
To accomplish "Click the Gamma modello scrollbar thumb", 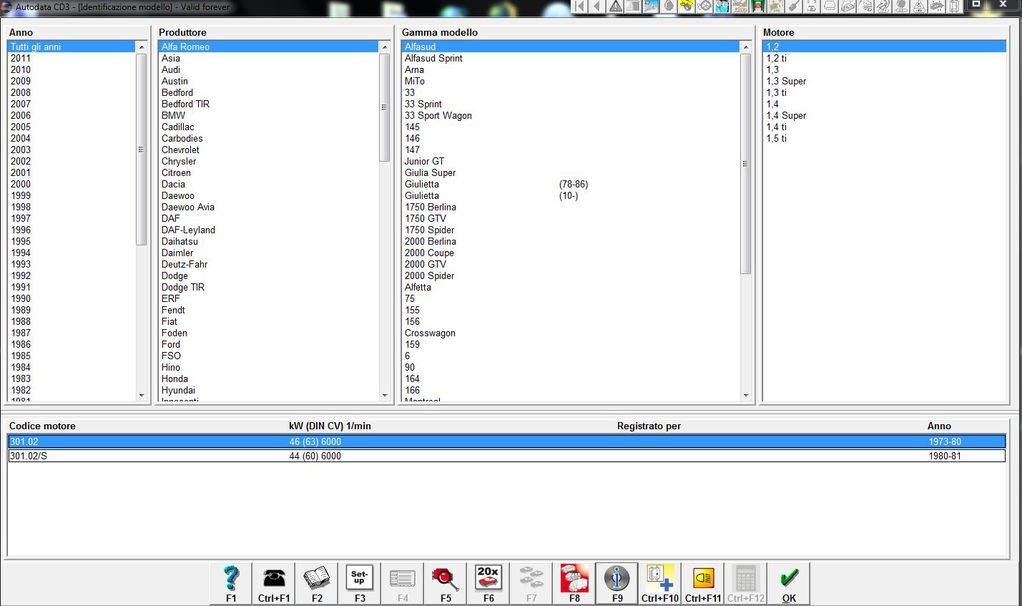I will (x=746, y=164).
